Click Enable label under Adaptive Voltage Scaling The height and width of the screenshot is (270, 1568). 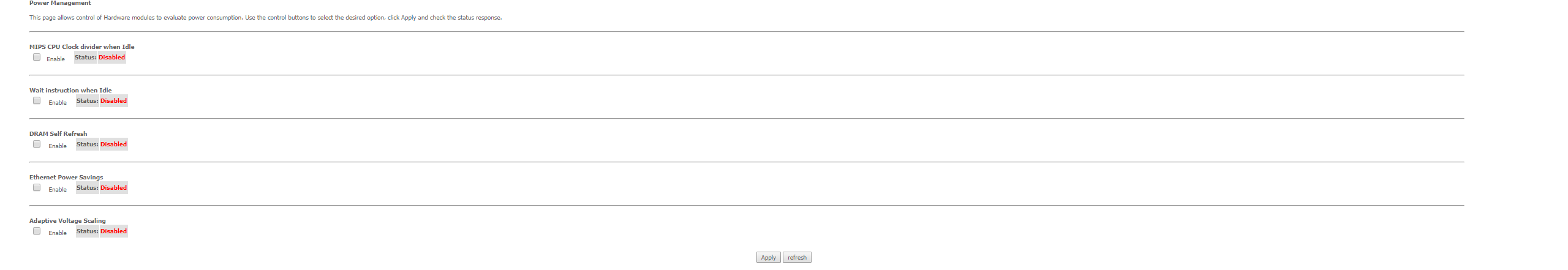[x=58, y=233]
